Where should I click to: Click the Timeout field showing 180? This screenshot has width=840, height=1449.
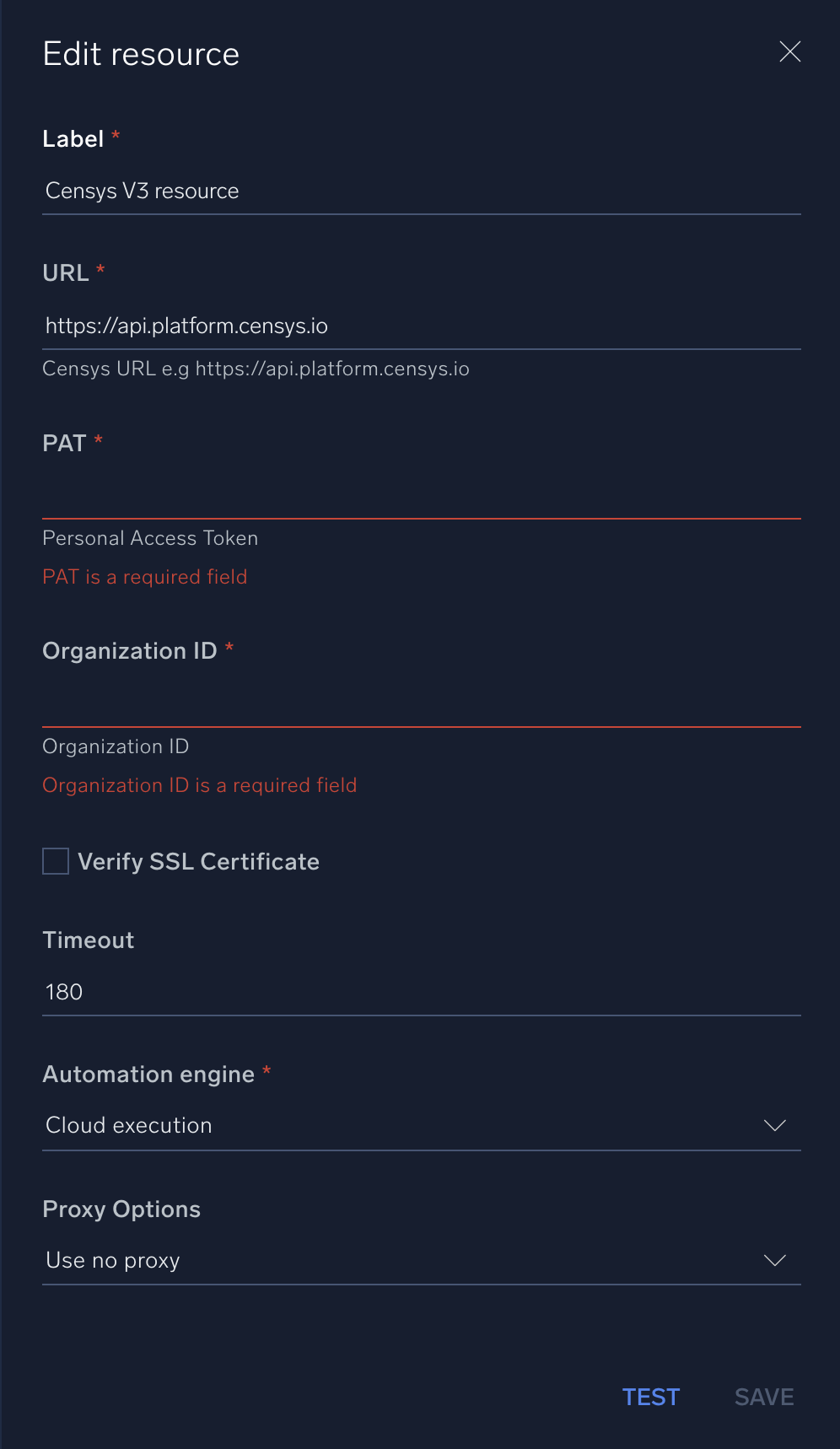point(421,992)
